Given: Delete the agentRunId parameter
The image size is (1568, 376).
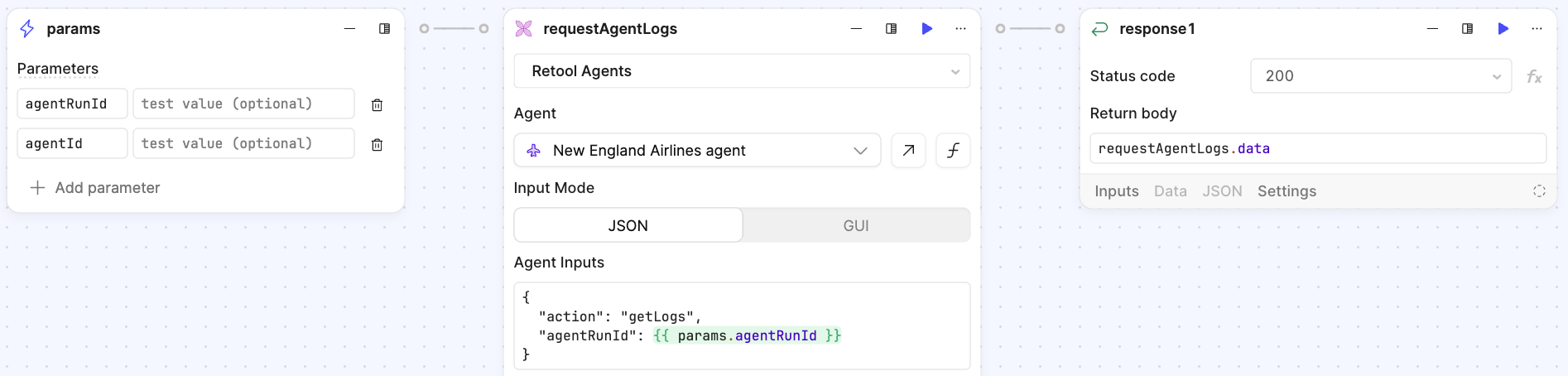Looking at the screenshot, I should point(377,105).
